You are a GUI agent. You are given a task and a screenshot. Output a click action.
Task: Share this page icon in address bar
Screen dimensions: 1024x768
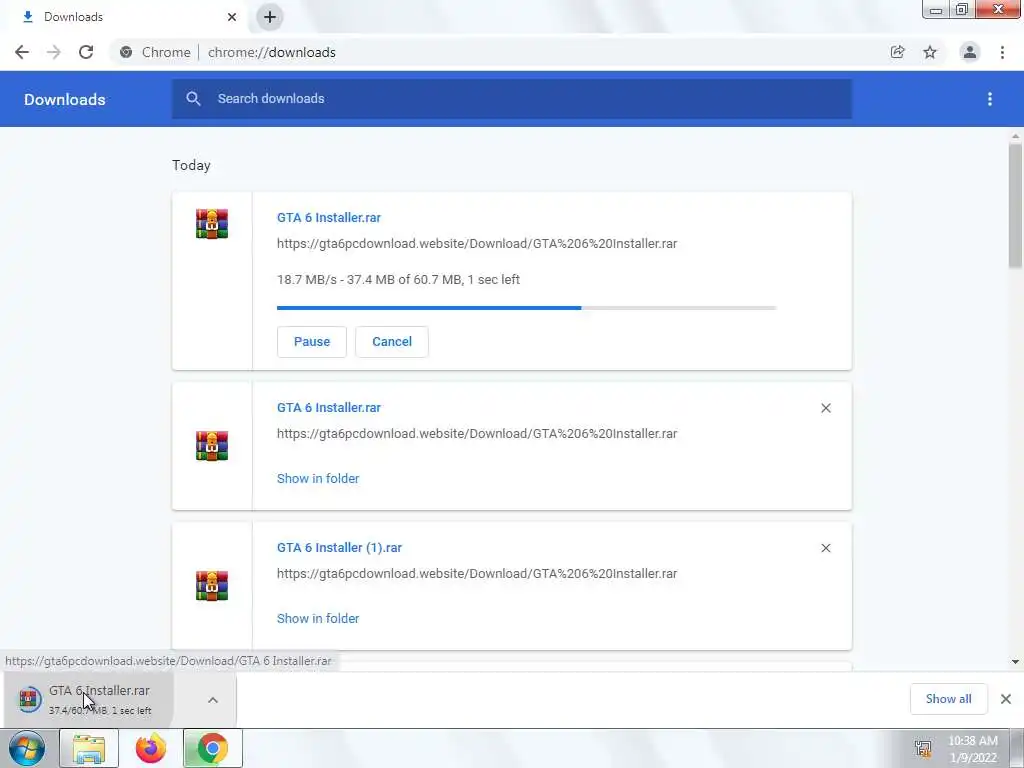pos(897,52)
